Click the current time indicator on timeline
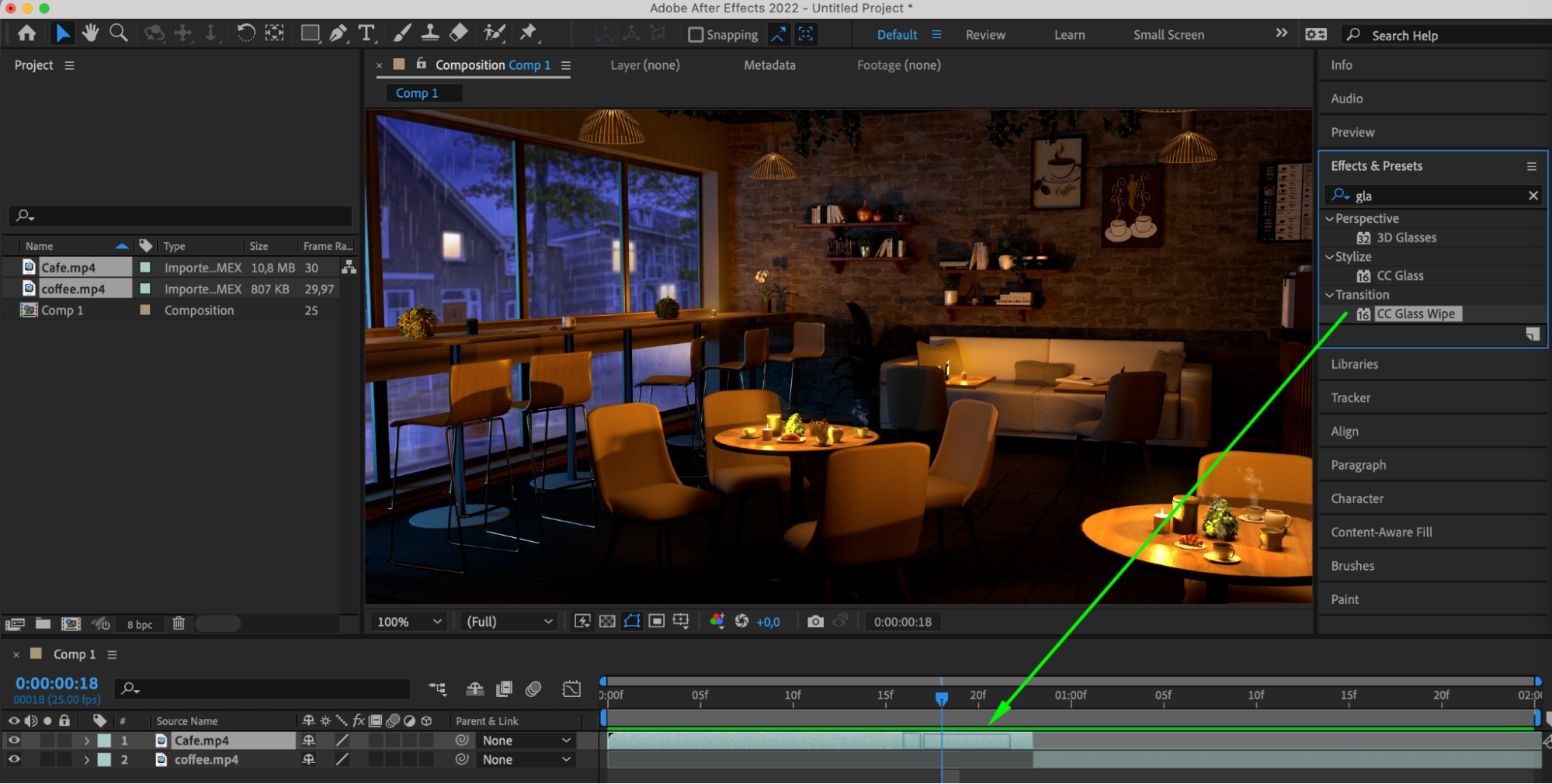This screenshot has width=1552, height=784. pyautogui.click(x=942, y=699)
